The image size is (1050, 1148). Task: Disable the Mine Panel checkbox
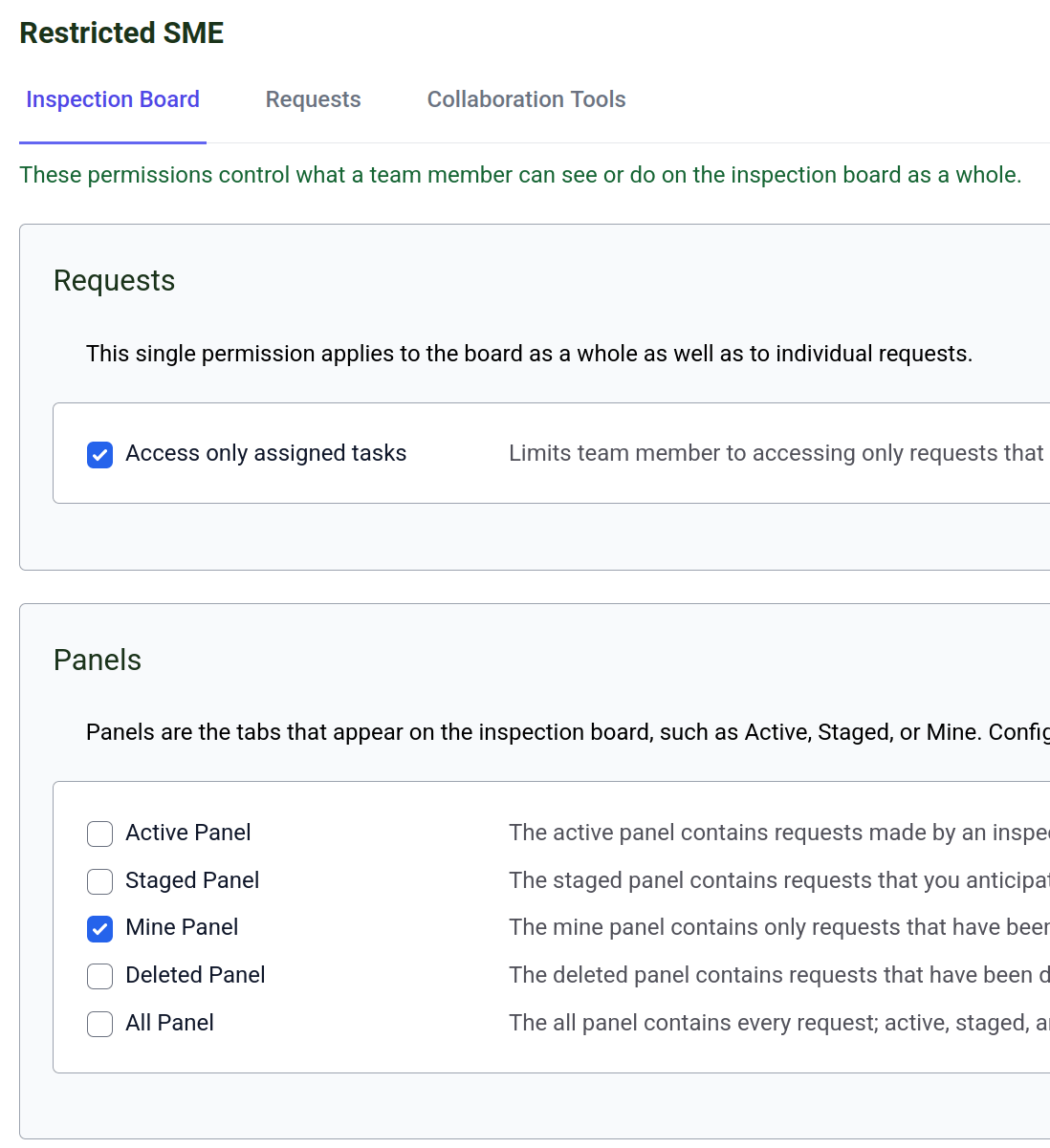[100, 928]
